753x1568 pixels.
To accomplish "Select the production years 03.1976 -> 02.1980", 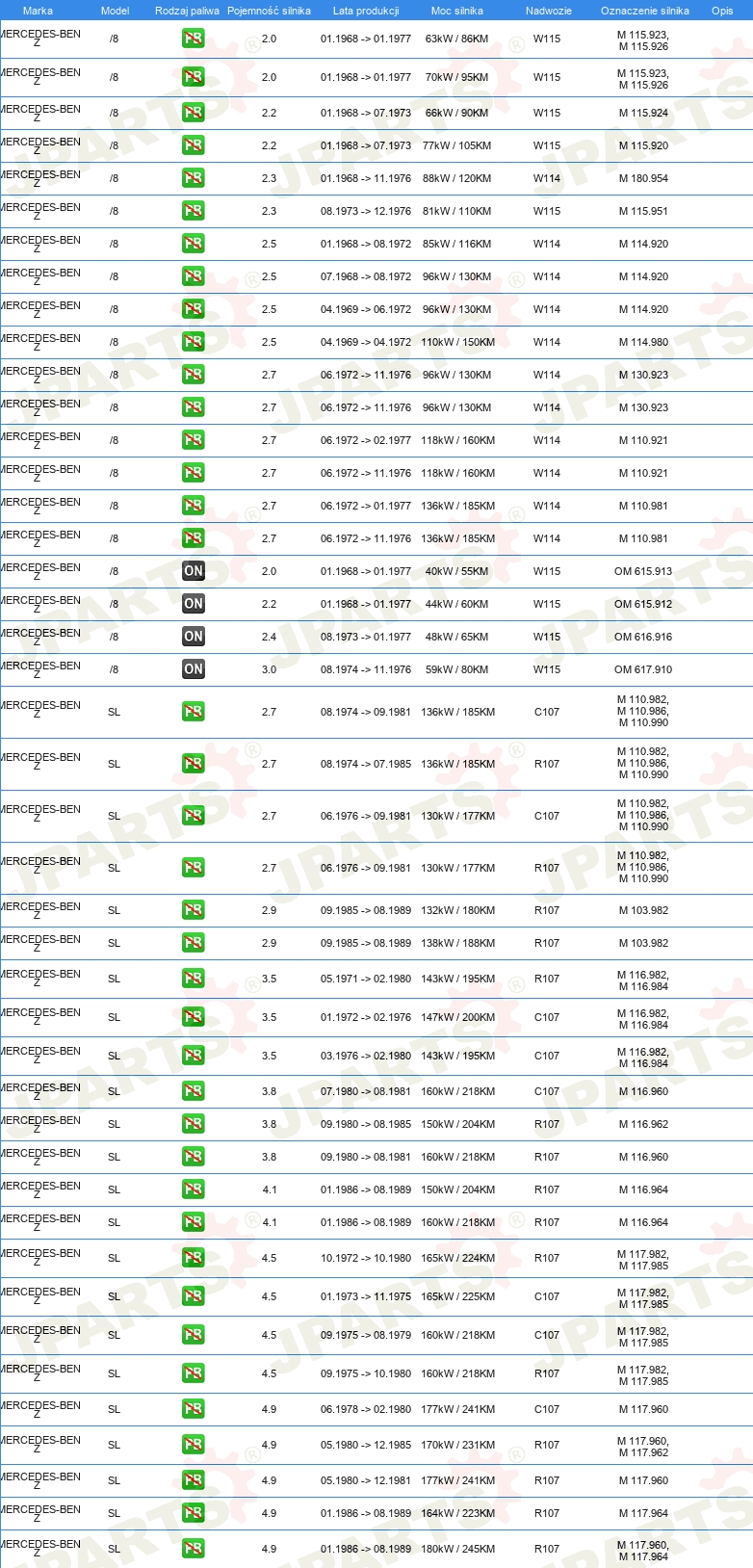I will pos(366,1057).
